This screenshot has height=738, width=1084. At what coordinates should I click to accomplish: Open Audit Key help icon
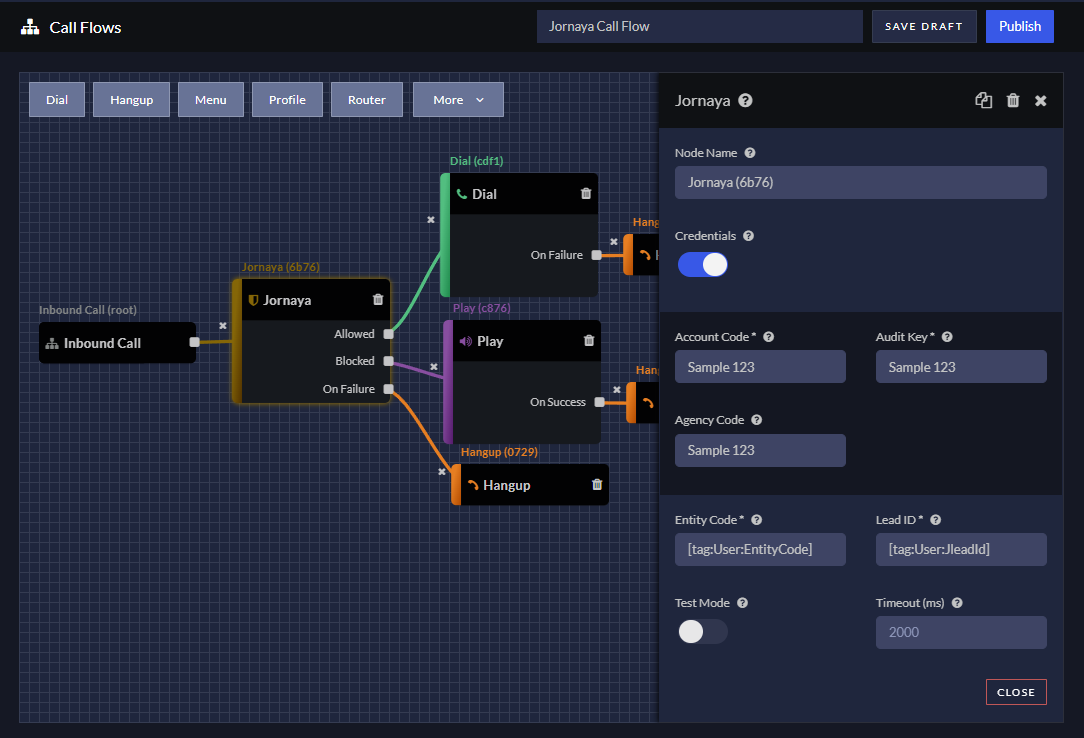(948, 337)
